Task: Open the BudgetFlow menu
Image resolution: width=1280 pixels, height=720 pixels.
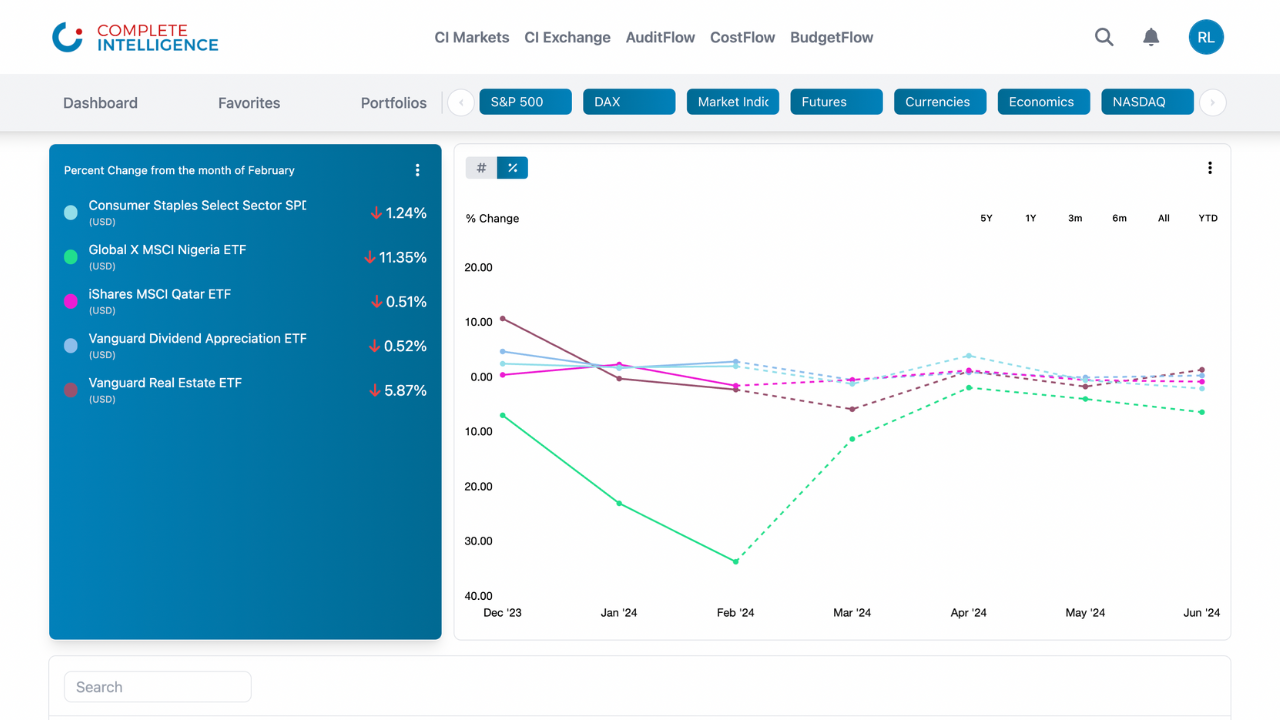Action: pyautogui.click(x=832, y=37)
